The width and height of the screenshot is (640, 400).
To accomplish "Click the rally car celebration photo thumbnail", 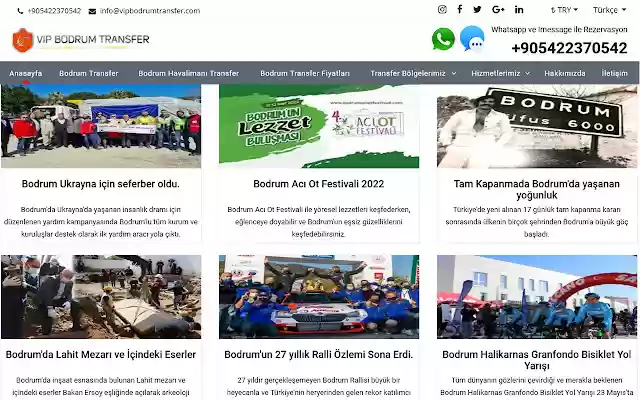I will pyautogui.click(x=319, y=297).
